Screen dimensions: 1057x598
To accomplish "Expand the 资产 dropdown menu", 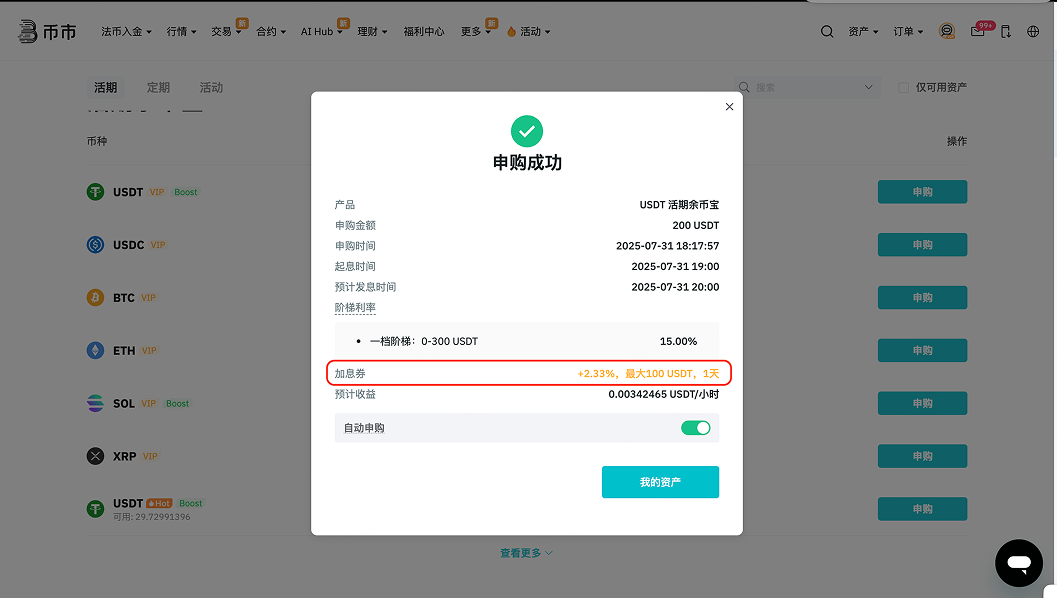I will 862,31.
